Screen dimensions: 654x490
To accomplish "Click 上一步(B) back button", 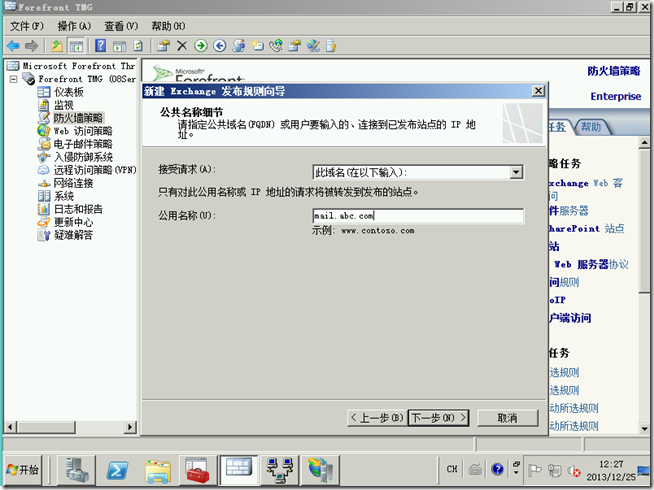I will coord(377,417).
